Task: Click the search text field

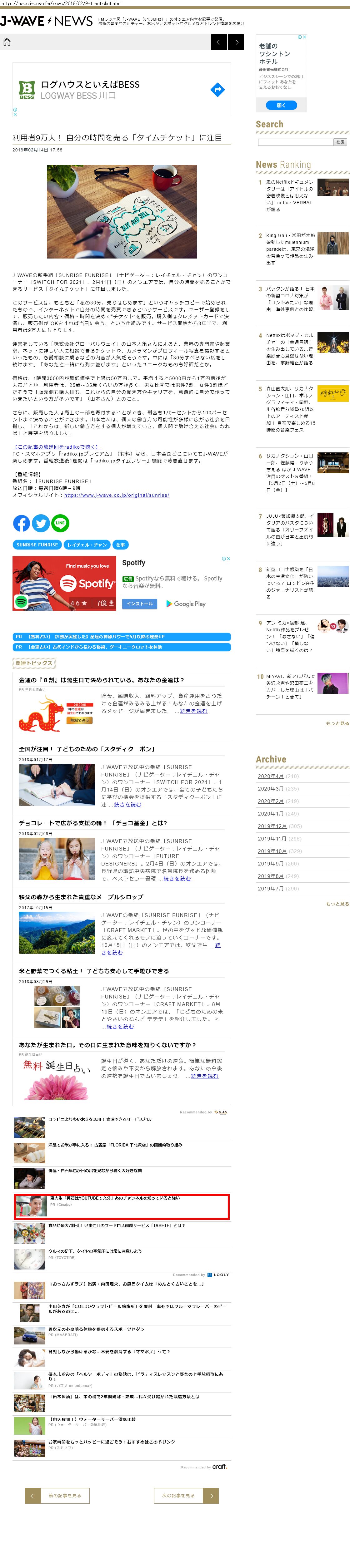Action: [x=294, y=142]
